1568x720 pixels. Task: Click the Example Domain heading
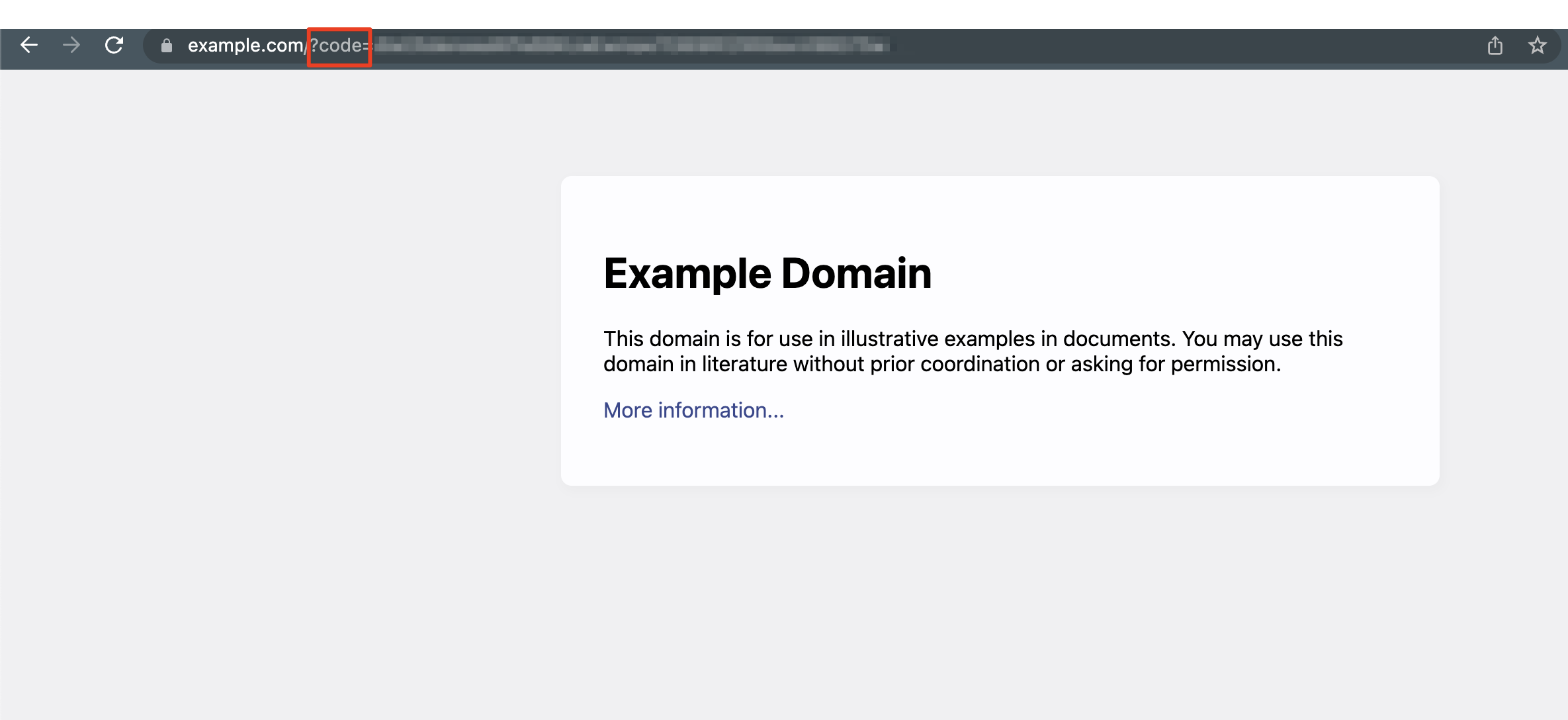[x=767, y=273]
